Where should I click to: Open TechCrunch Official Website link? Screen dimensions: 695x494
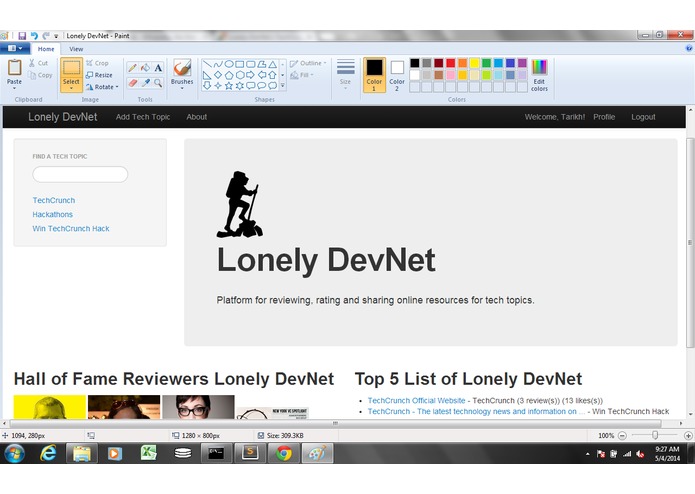(416, 401)
